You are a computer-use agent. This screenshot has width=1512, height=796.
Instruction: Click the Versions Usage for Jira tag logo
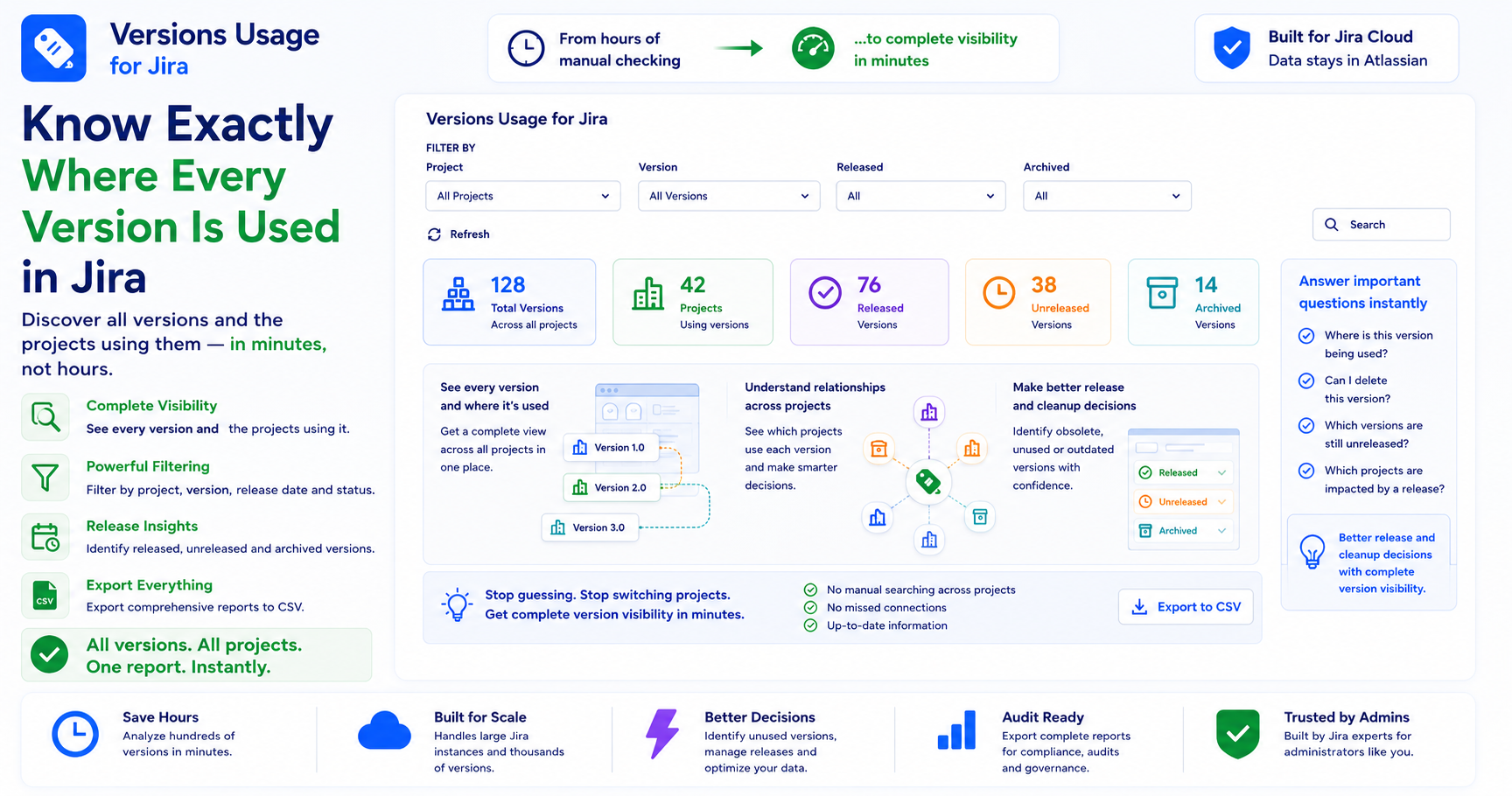click(53, 48)
